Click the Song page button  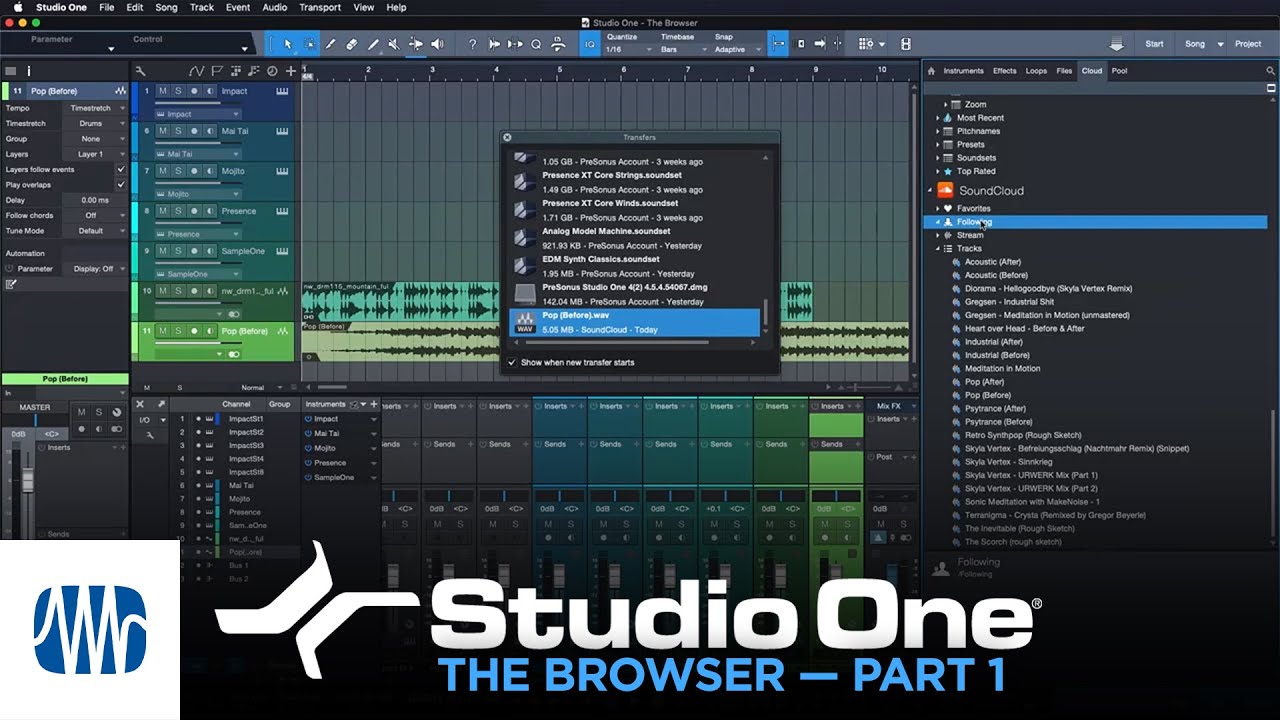pyautogui.click(x=1195, y=44)
